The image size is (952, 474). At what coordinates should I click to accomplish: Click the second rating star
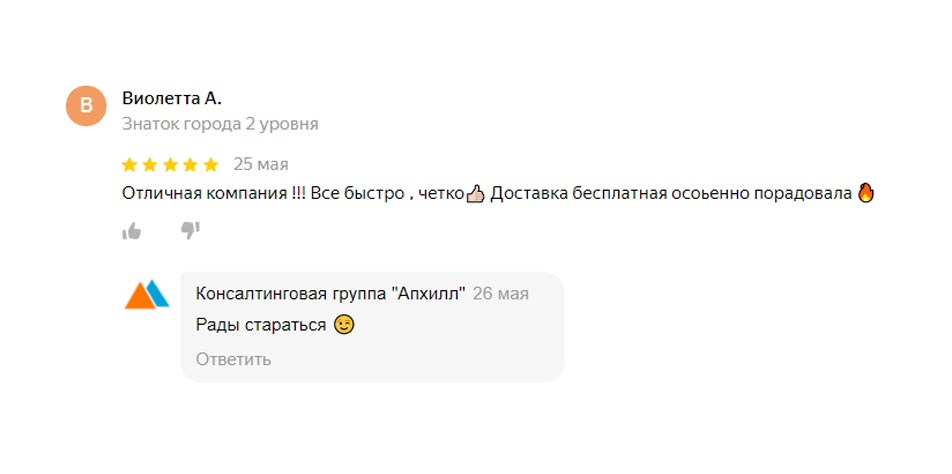[150, 164]
